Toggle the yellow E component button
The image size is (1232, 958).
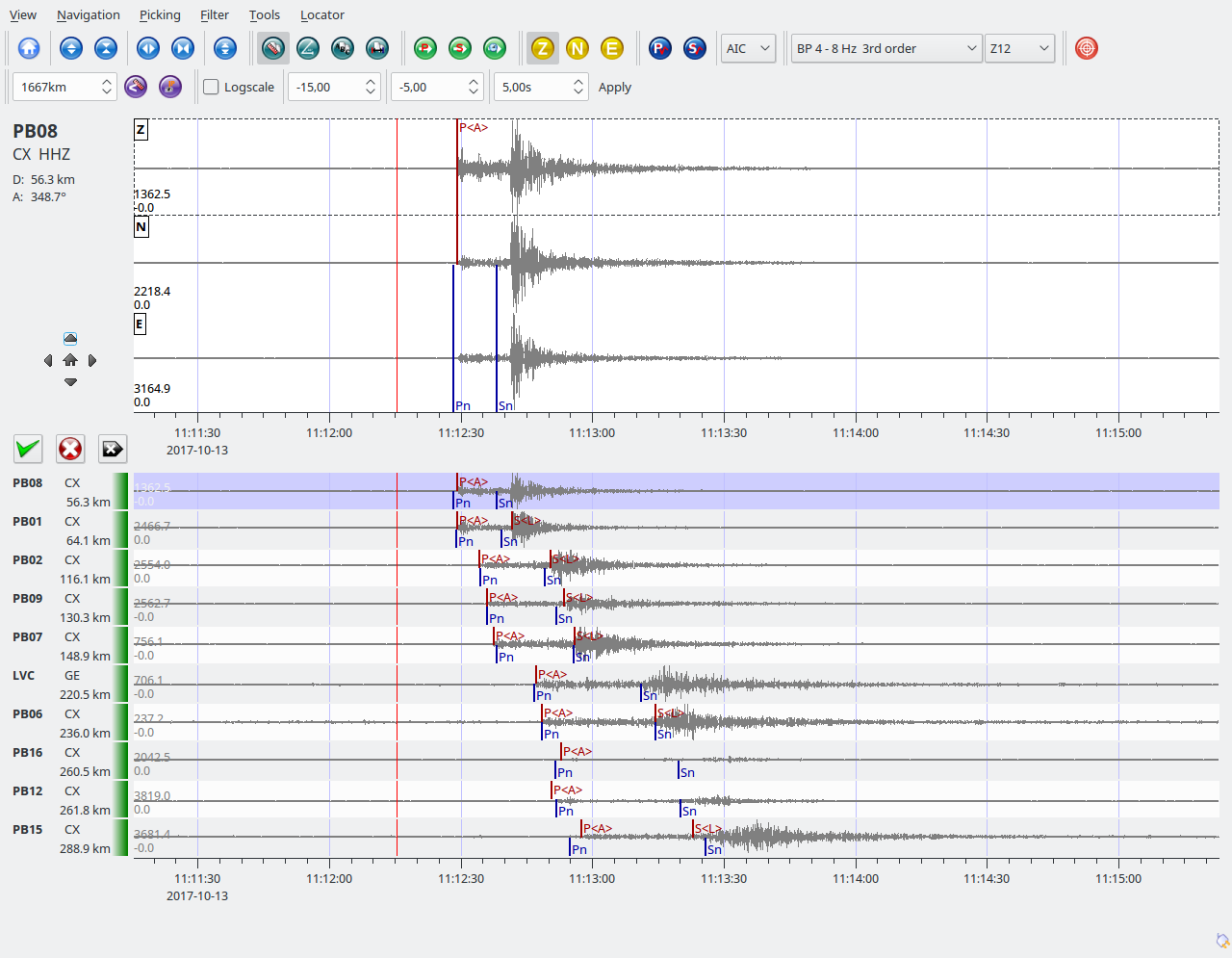pyautogui.click(x=612, y=48)
